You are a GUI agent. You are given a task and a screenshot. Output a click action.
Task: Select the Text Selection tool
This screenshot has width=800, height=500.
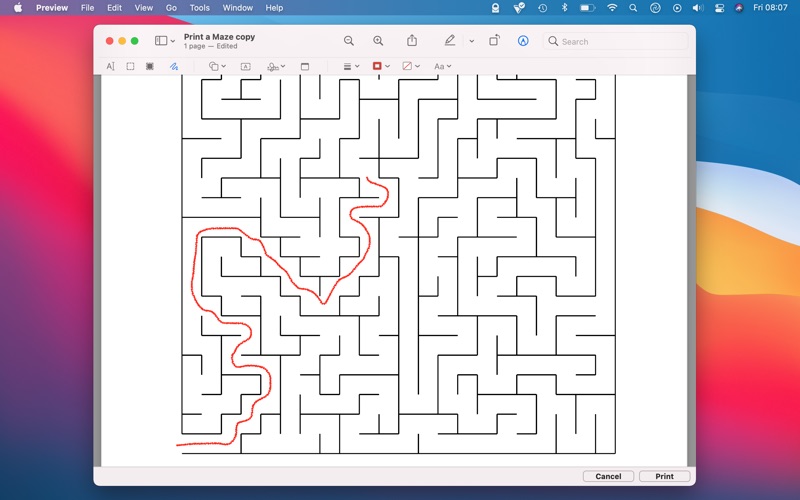point(110,66)
